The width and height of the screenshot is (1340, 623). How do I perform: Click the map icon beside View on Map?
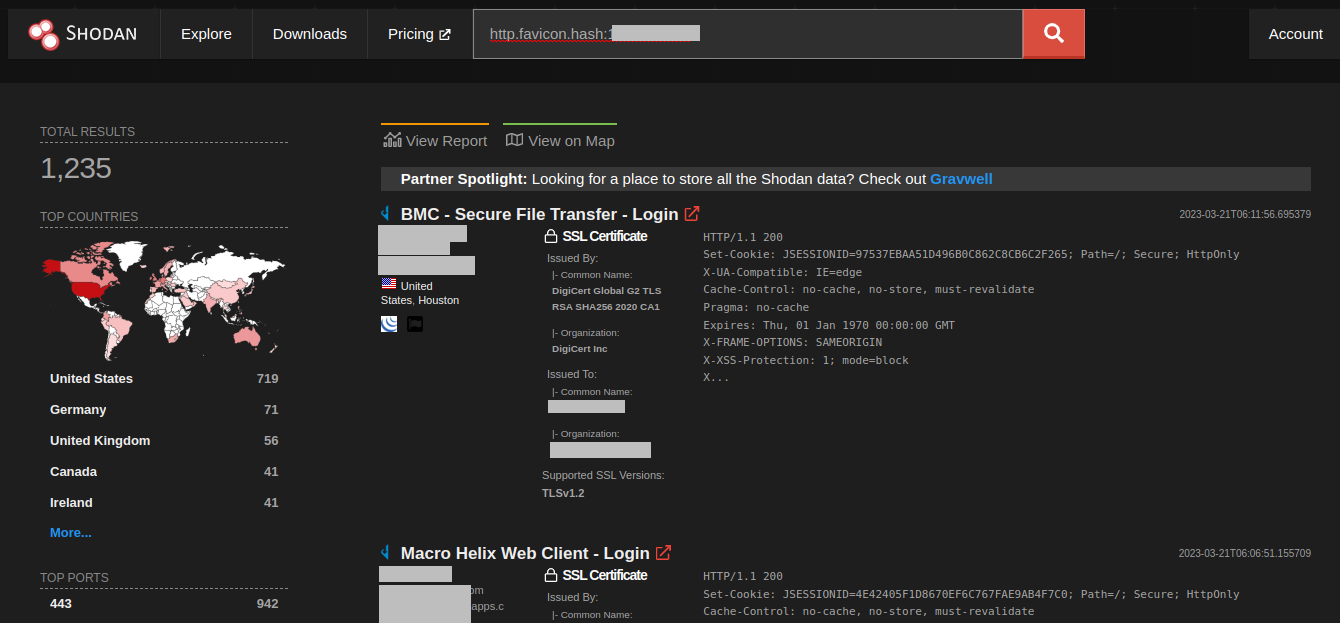[514, 140]
